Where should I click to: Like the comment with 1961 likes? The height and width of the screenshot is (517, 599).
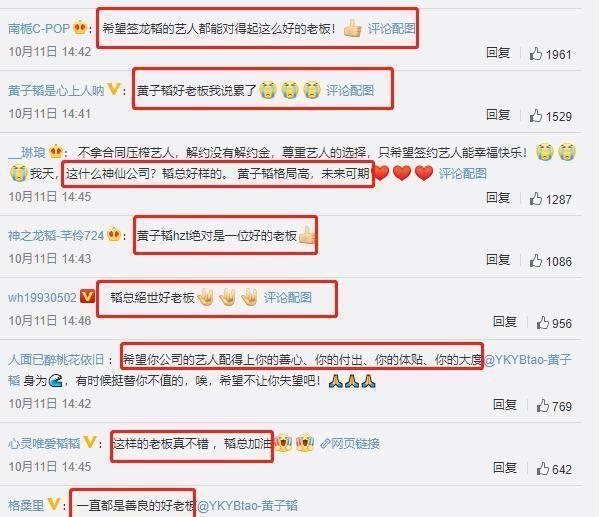pyautogui.click(x=536, y=54)
